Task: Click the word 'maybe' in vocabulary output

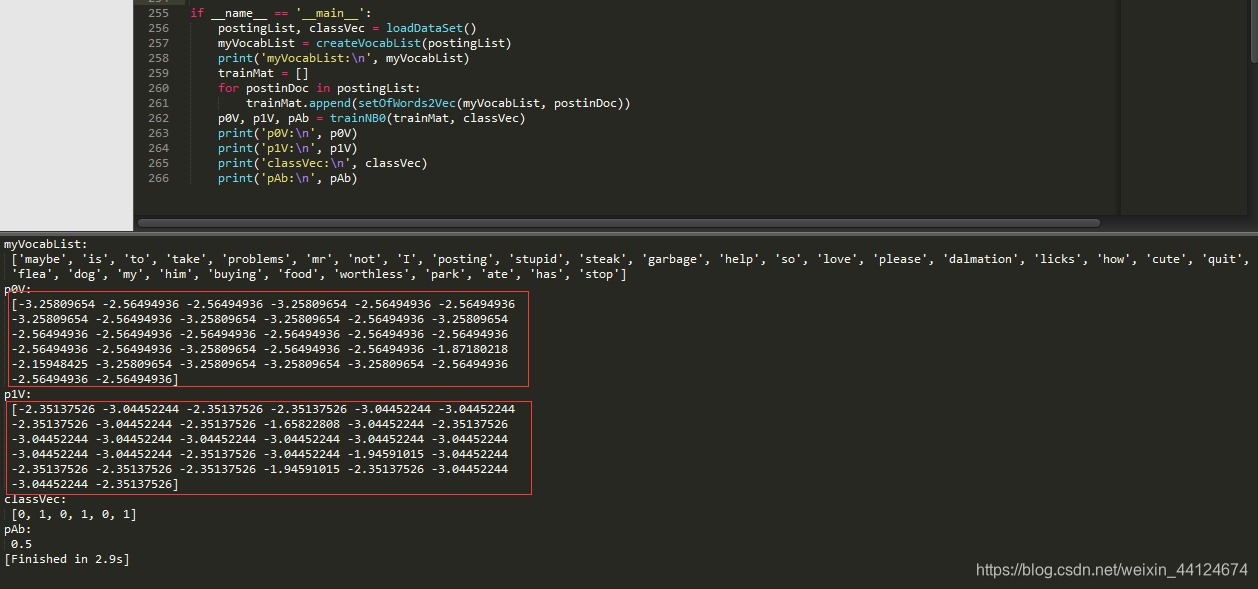Action: (43, 259)
